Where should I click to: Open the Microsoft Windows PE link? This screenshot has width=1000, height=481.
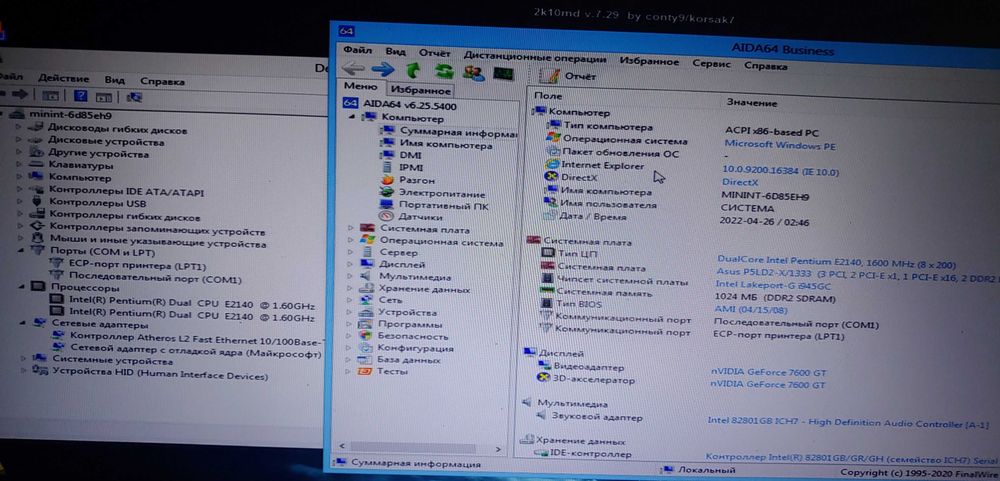pyautogui.click(x=779, y=145)
